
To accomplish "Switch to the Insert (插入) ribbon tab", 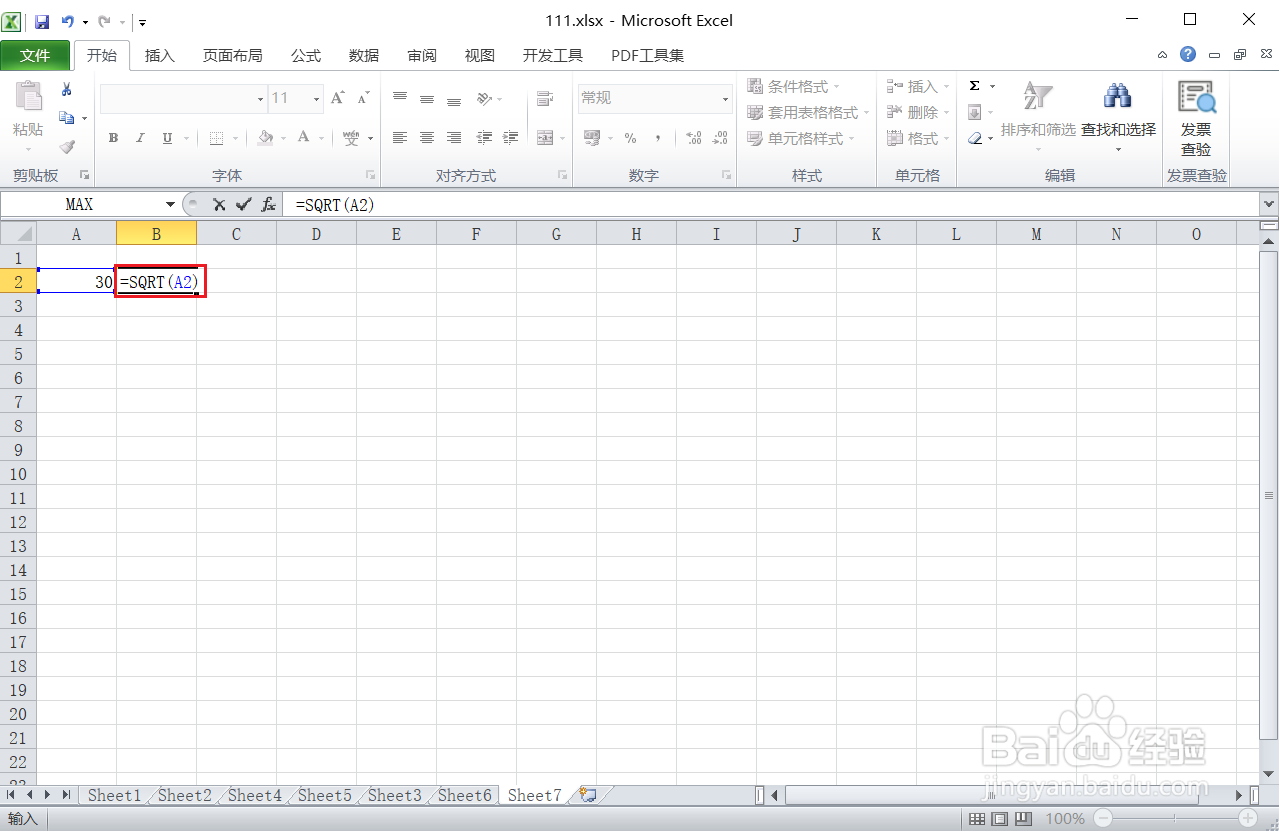I will [160, 55].
